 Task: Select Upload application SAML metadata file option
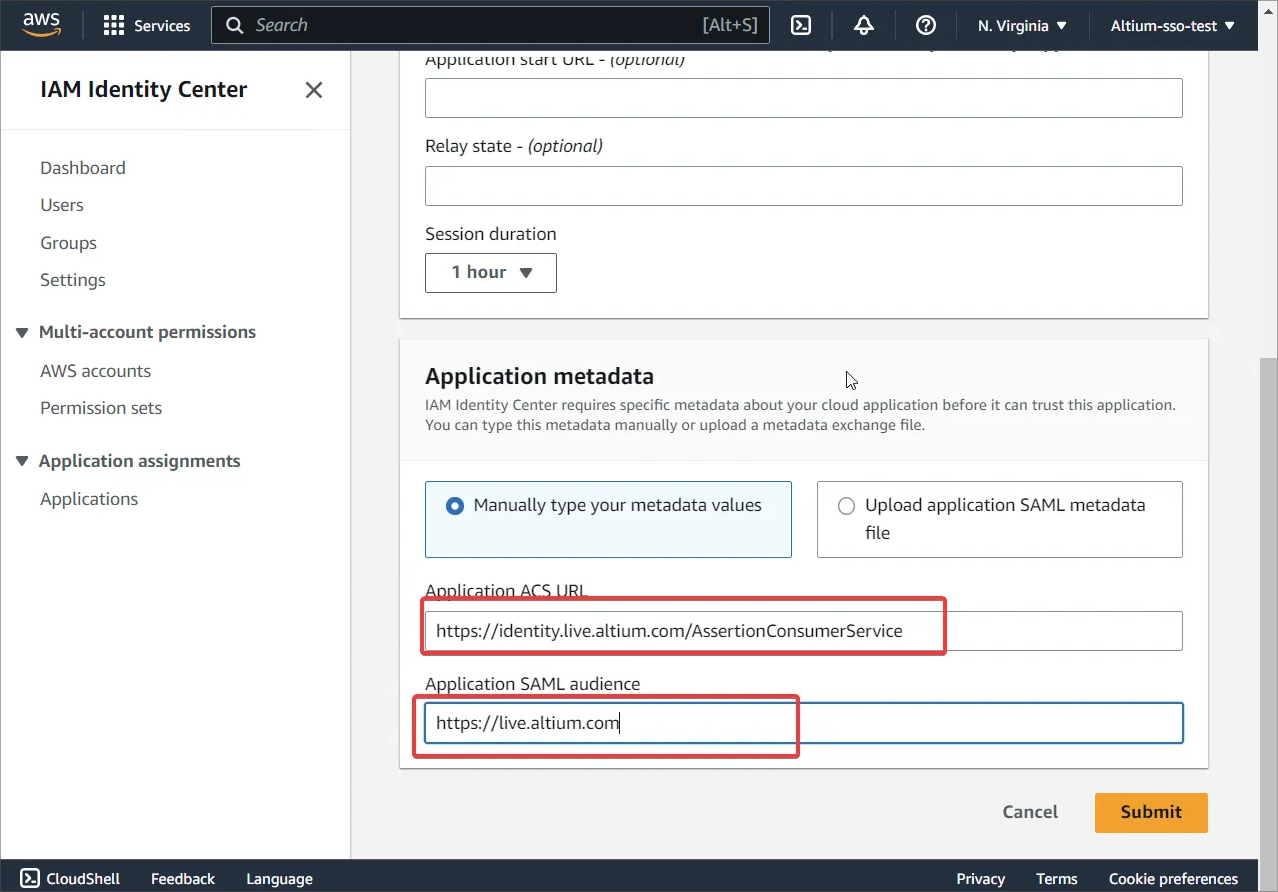[847, 506]
